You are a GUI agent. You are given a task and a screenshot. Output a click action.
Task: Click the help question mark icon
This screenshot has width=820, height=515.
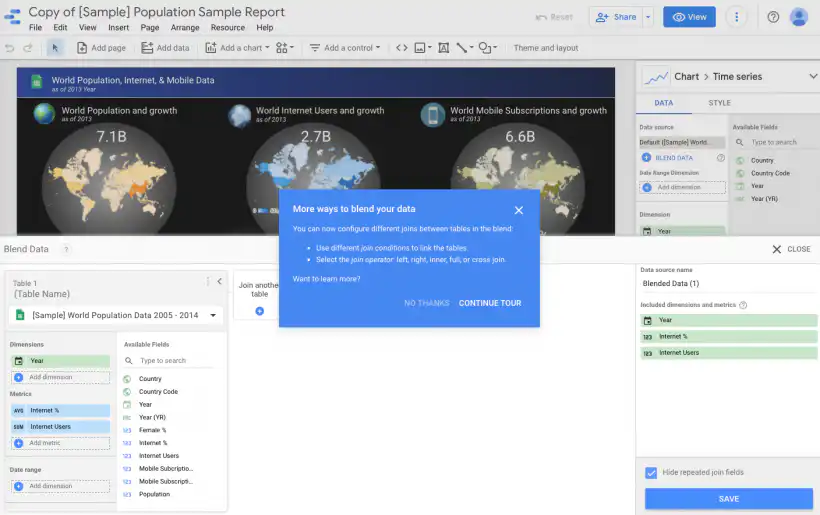[773, 17]
